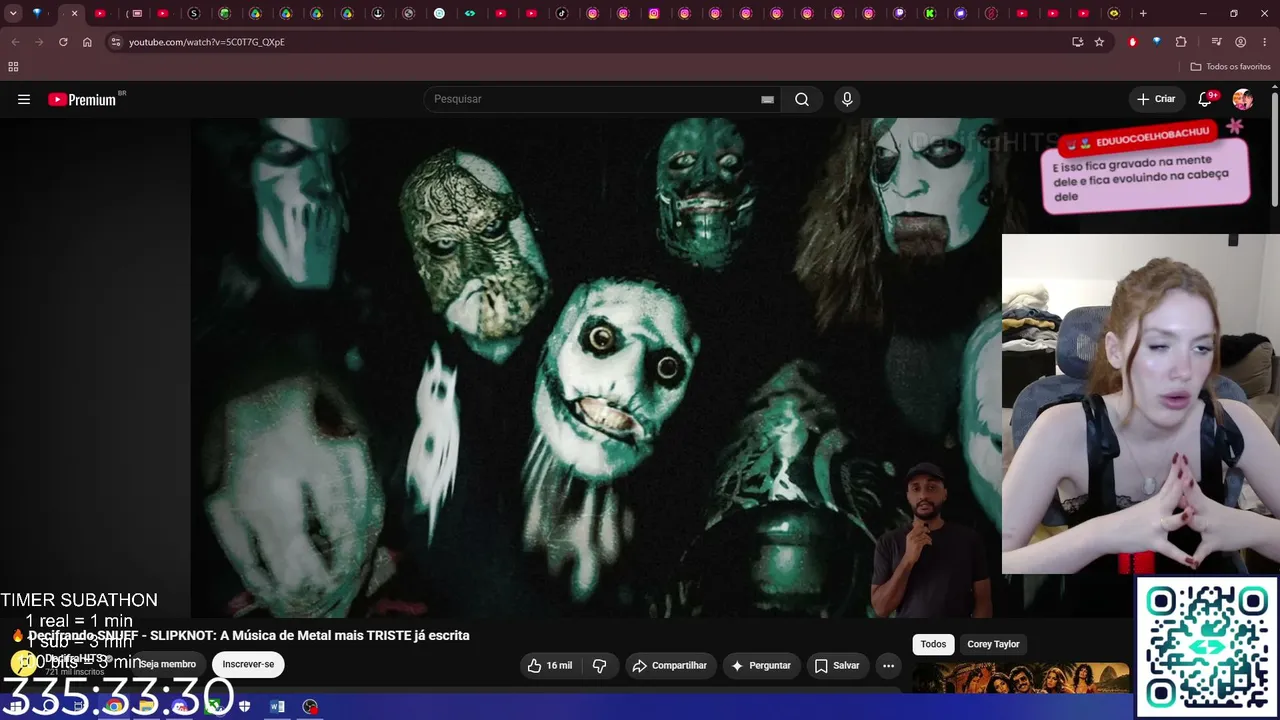Install or cast page icon in address bar
The image size is (1280, 720).
point(1077,42)
